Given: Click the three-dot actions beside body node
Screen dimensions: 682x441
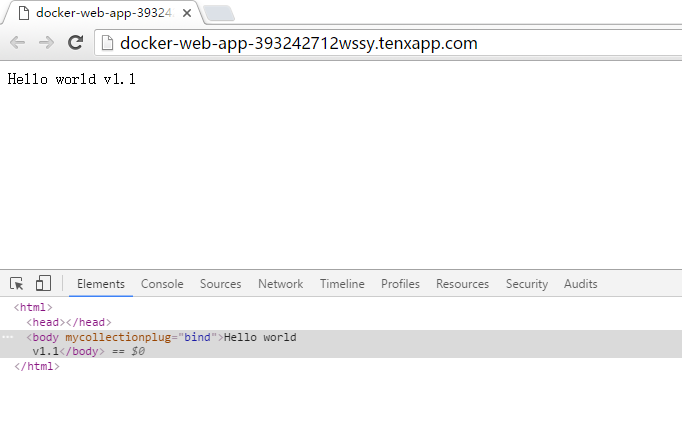Looking at the screenshot, I should coord(7,338).
